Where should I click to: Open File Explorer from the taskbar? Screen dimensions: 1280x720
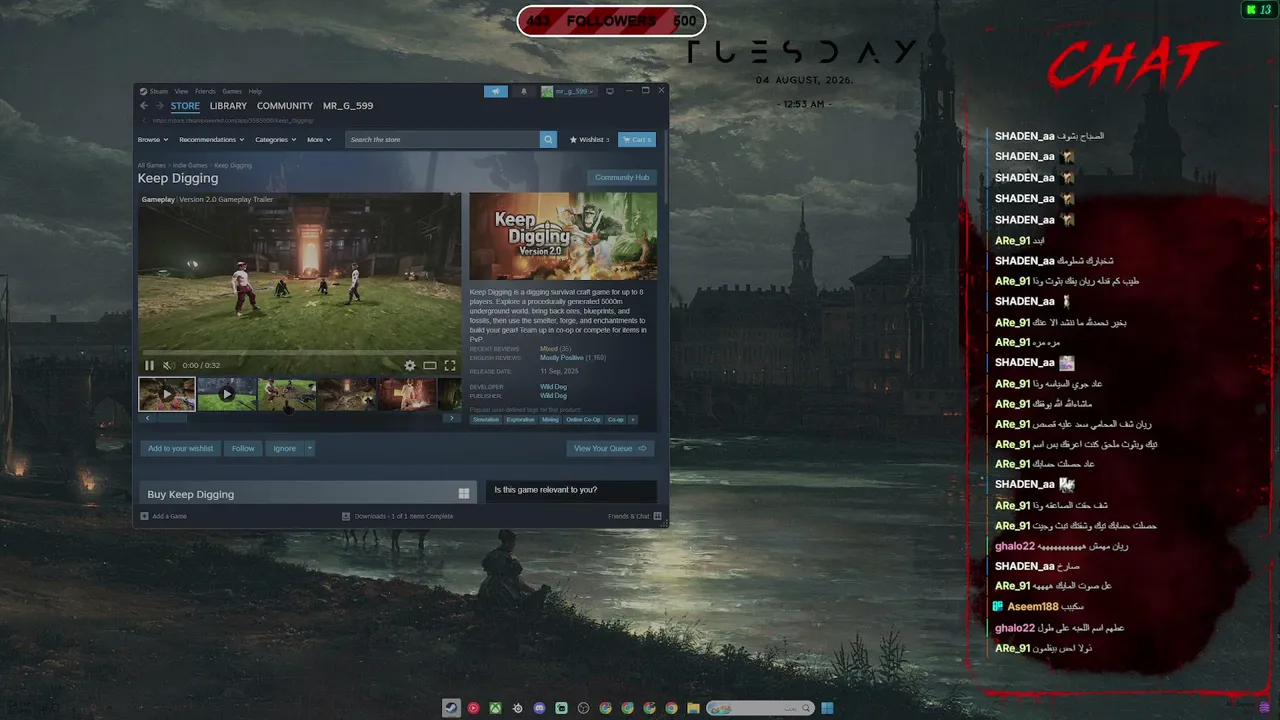coord(693,708)
